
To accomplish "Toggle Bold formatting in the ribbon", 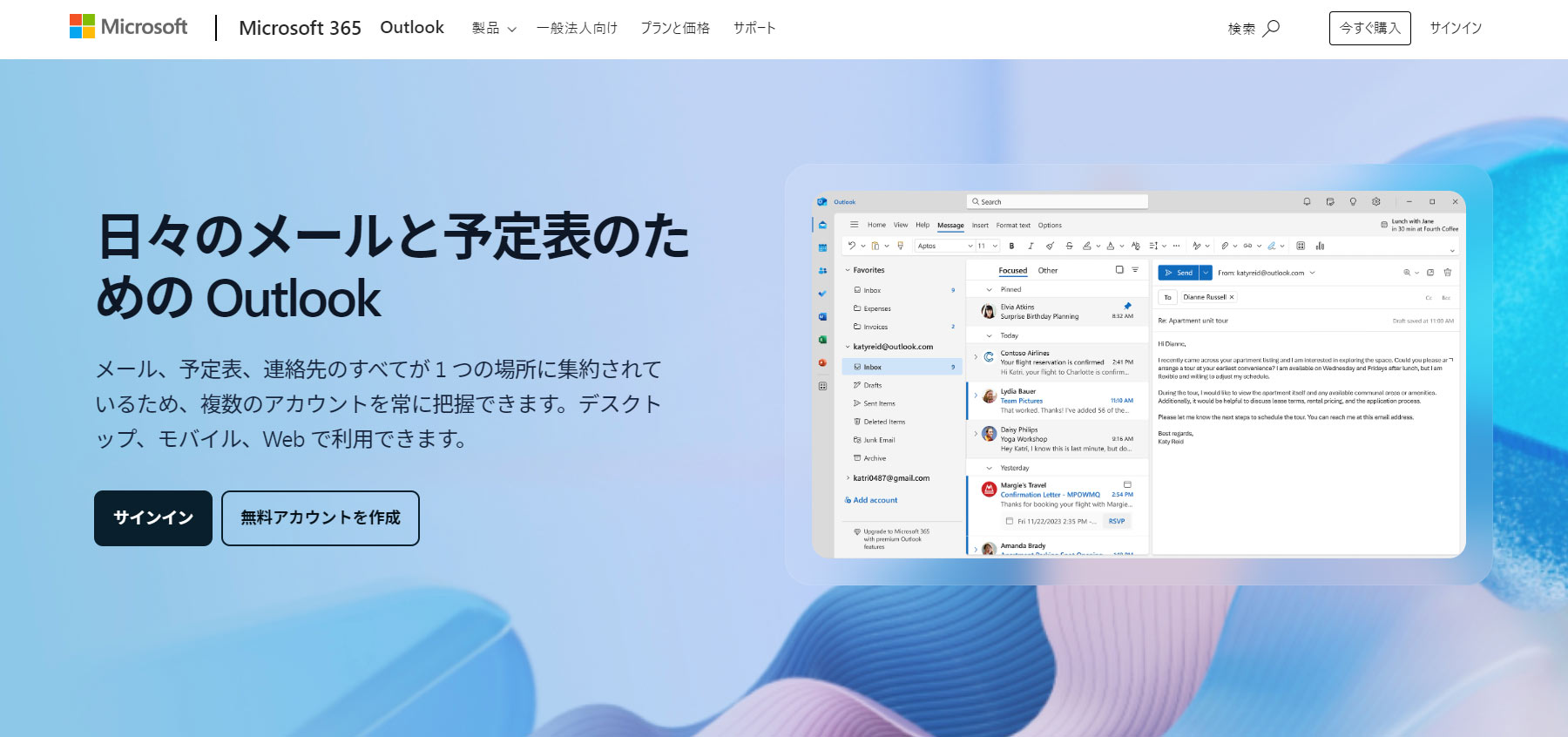I will (x=1011, y=246).
